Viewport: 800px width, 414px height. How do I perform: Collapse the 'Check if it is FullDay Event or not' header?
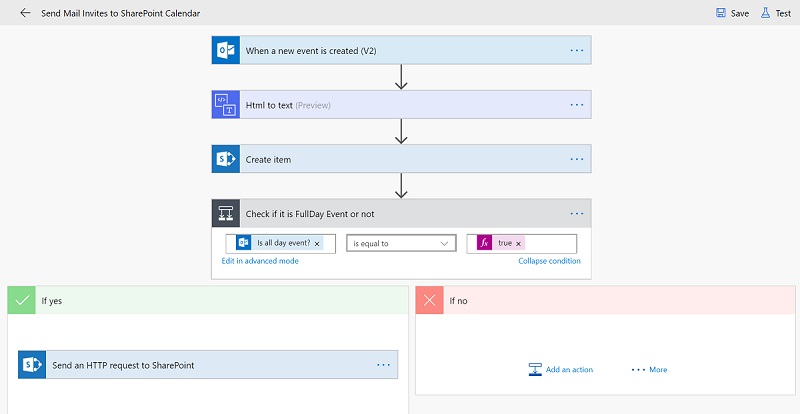(x=402, y=213)
